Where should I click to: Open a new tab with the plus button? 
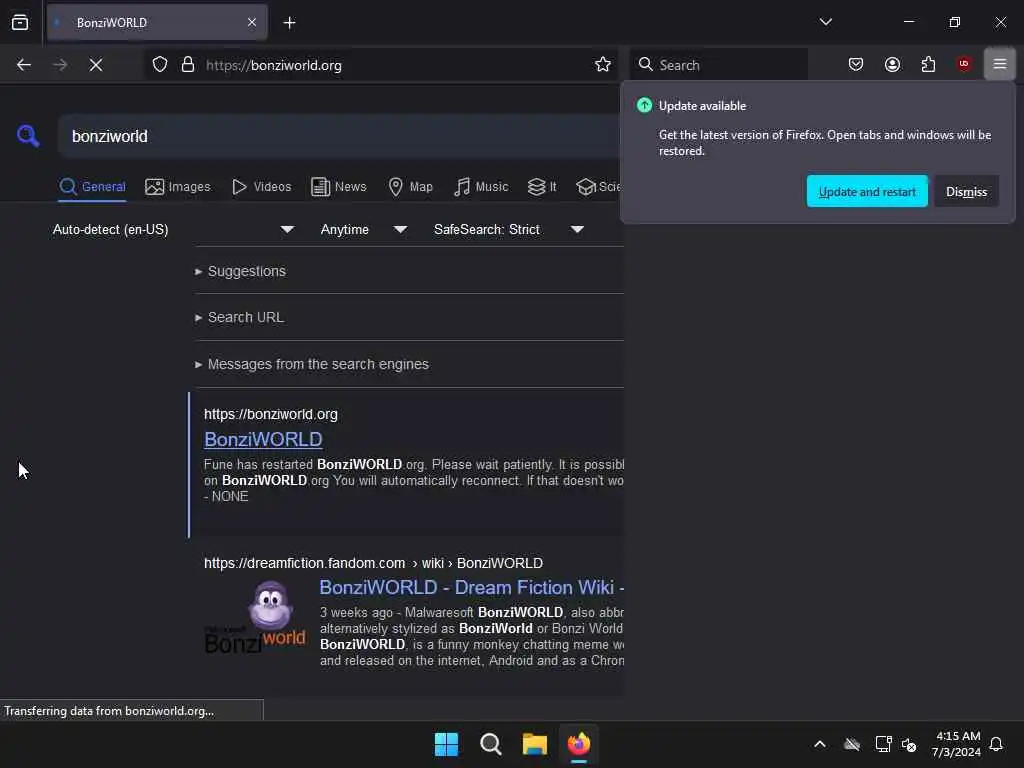[289, 23]
